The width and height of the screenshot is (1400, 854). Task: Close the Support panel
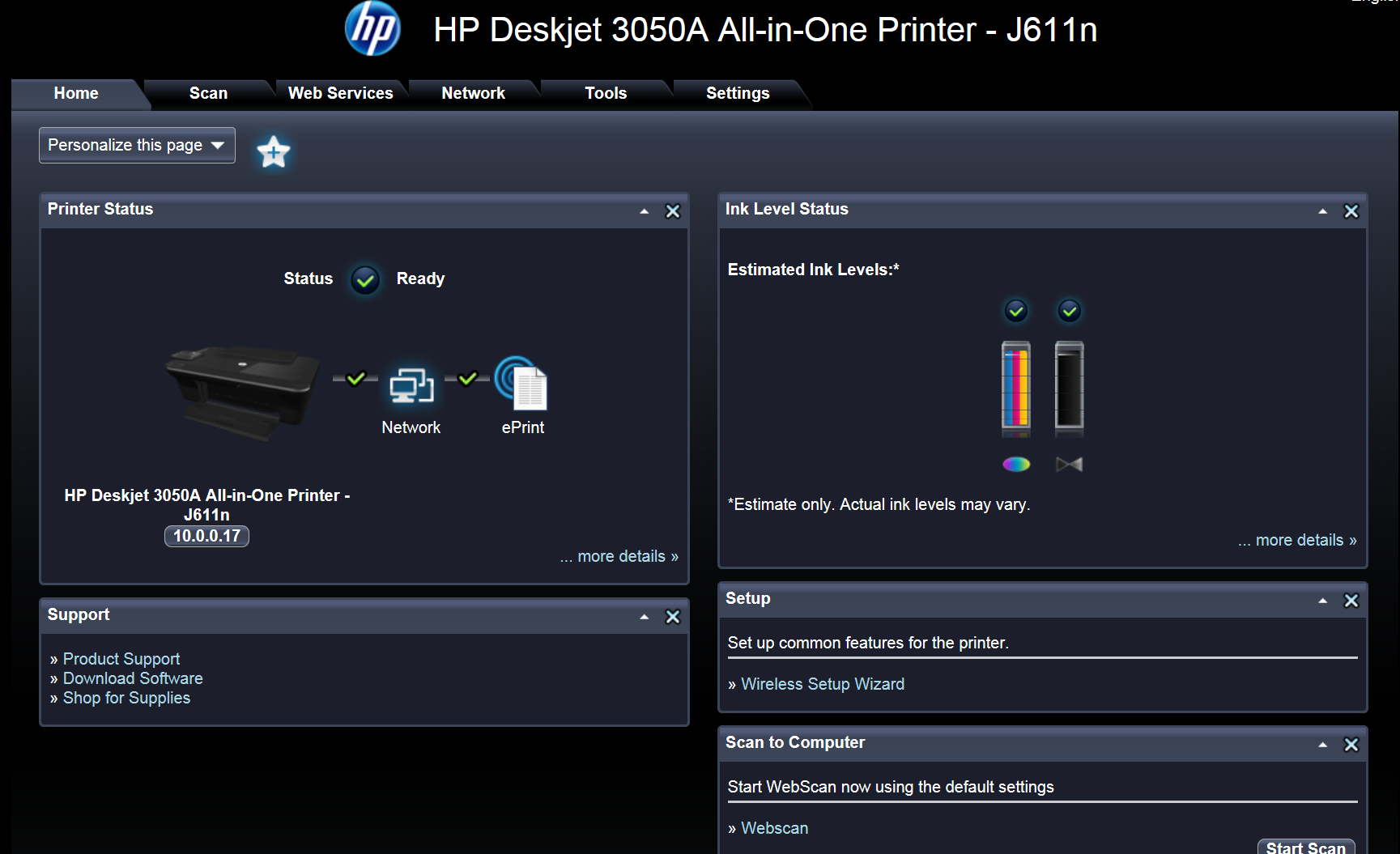point(672,617)
